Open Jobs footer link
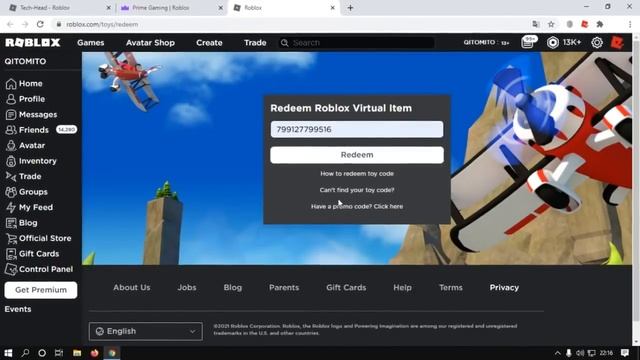The image size is (640, 360). coord(187,287)
